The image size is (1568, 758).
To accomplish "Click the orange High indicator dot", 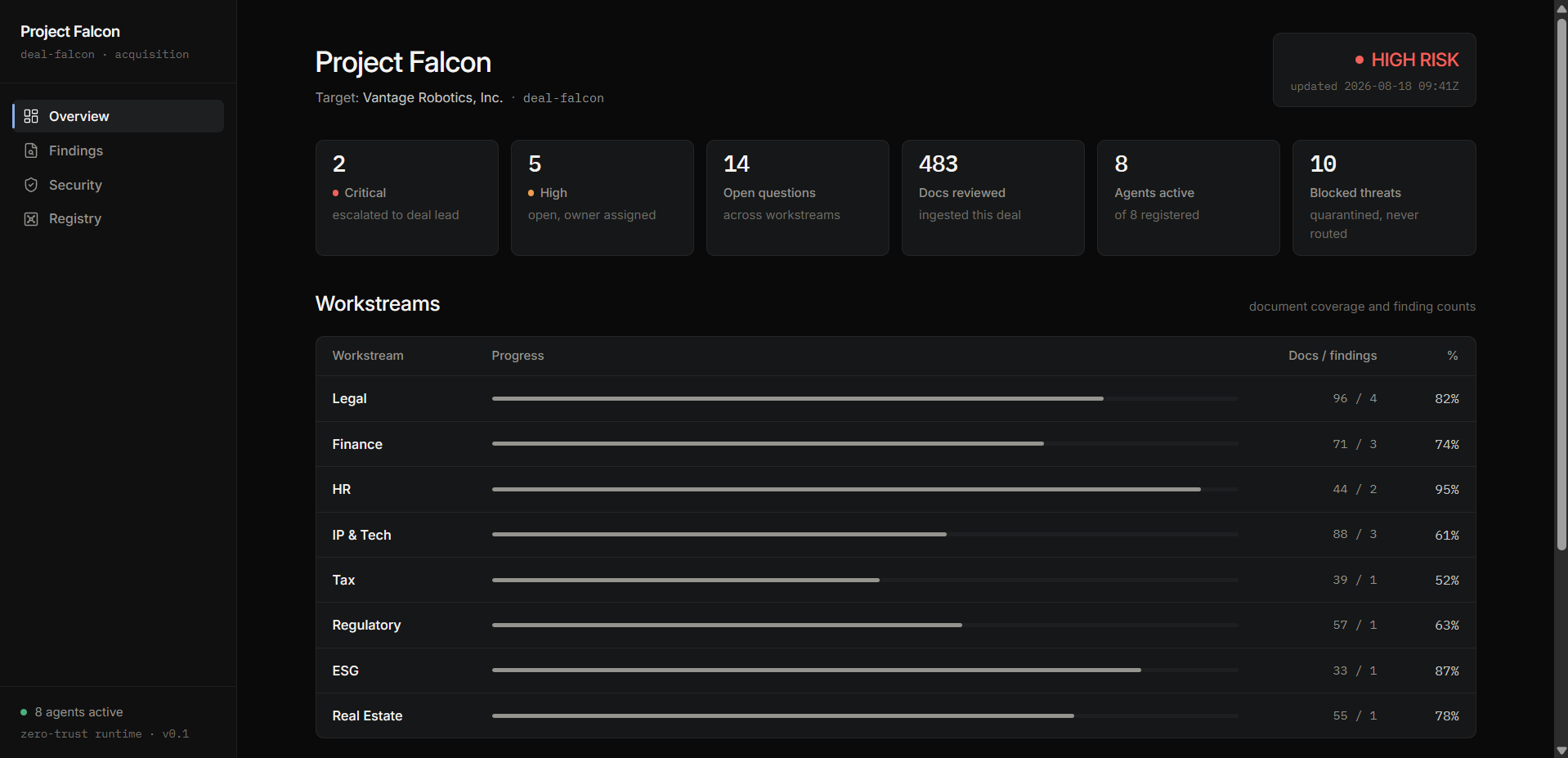I will [x=531, y=193].
